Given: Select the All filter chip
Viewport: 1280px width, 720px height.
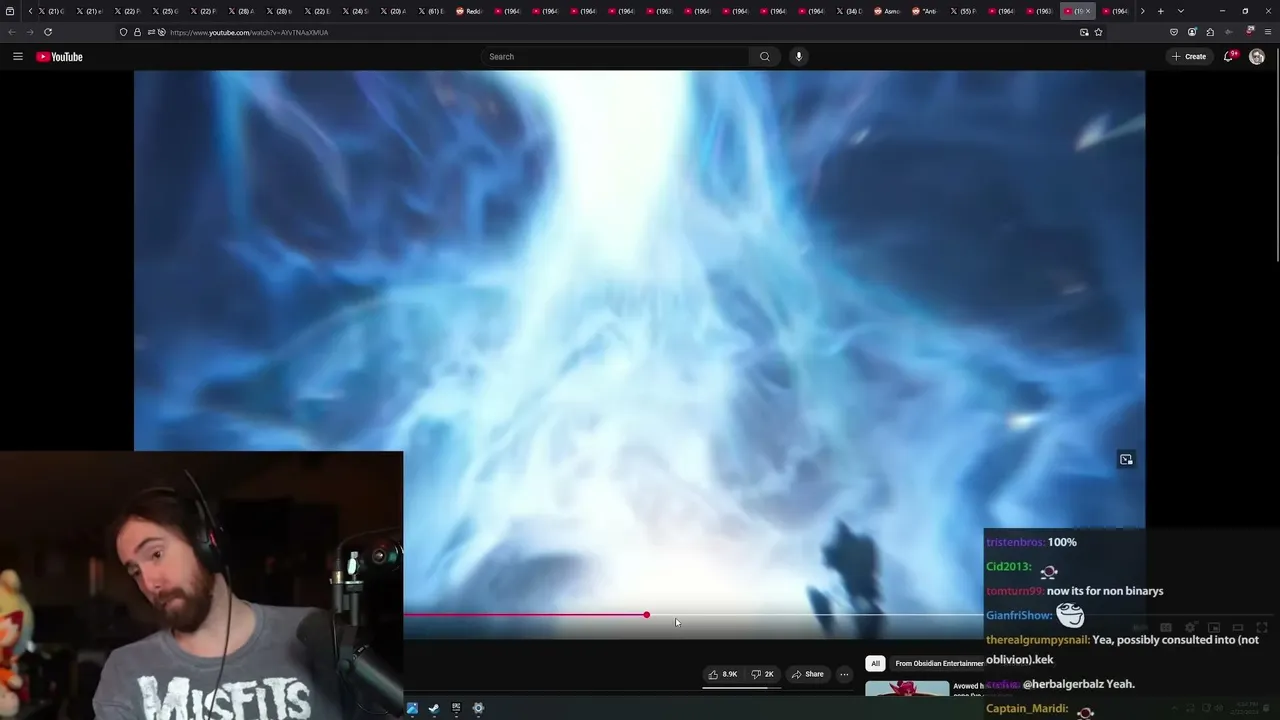Looking at the screenshot, I should (875, 663).
